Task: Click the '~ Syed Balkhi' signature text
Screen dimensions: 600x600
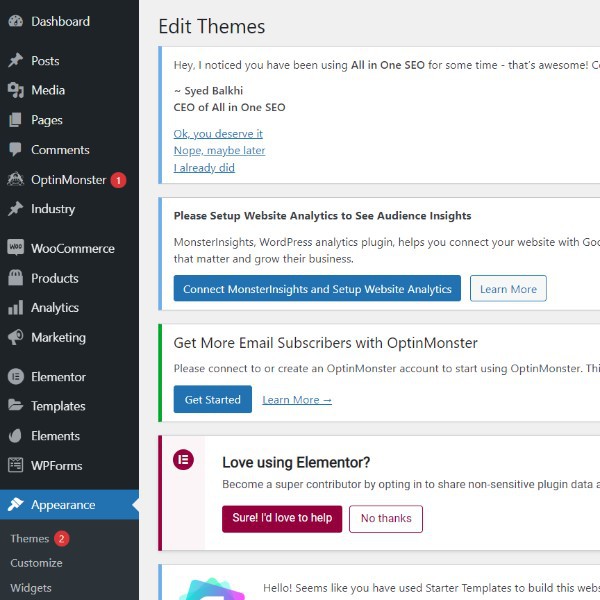Action: tap(209, 91)
